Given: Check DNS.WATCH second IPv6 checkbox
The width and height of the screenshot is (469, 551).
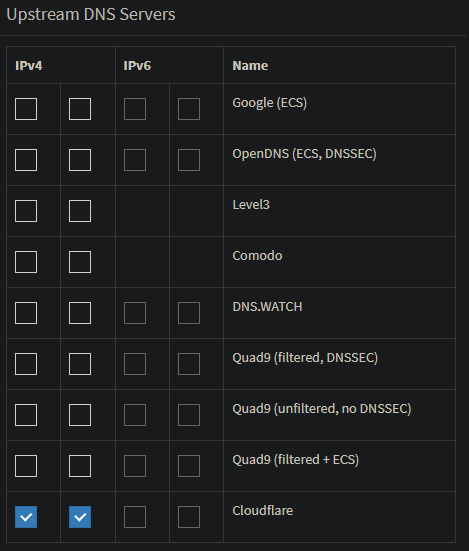Looking at the screenshot, I should point(189,313).
